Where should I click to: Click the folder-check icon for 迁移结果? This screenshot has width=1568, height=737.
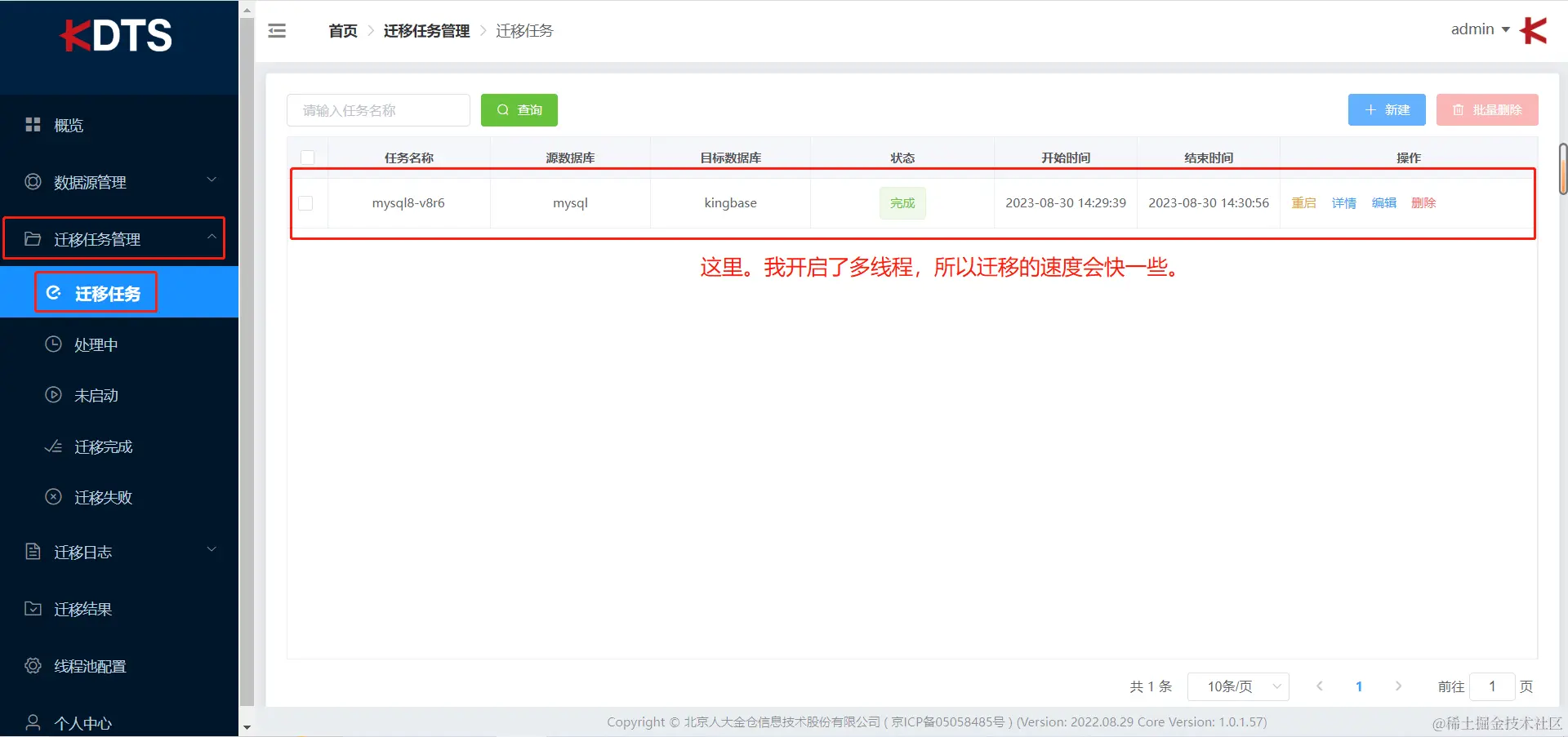point(33,609)
